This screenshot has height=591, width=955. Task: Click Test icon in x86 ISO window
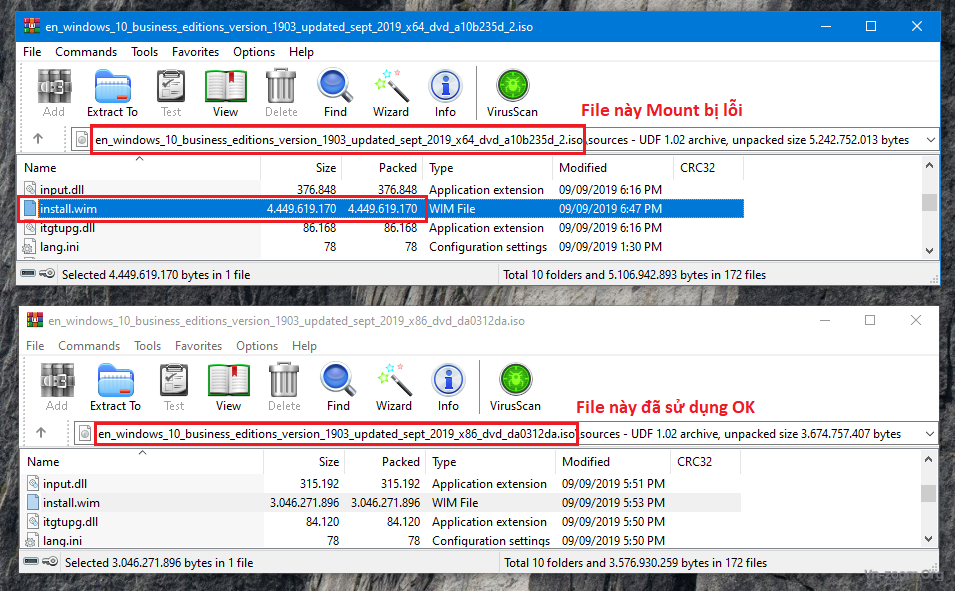click(174, 387)
